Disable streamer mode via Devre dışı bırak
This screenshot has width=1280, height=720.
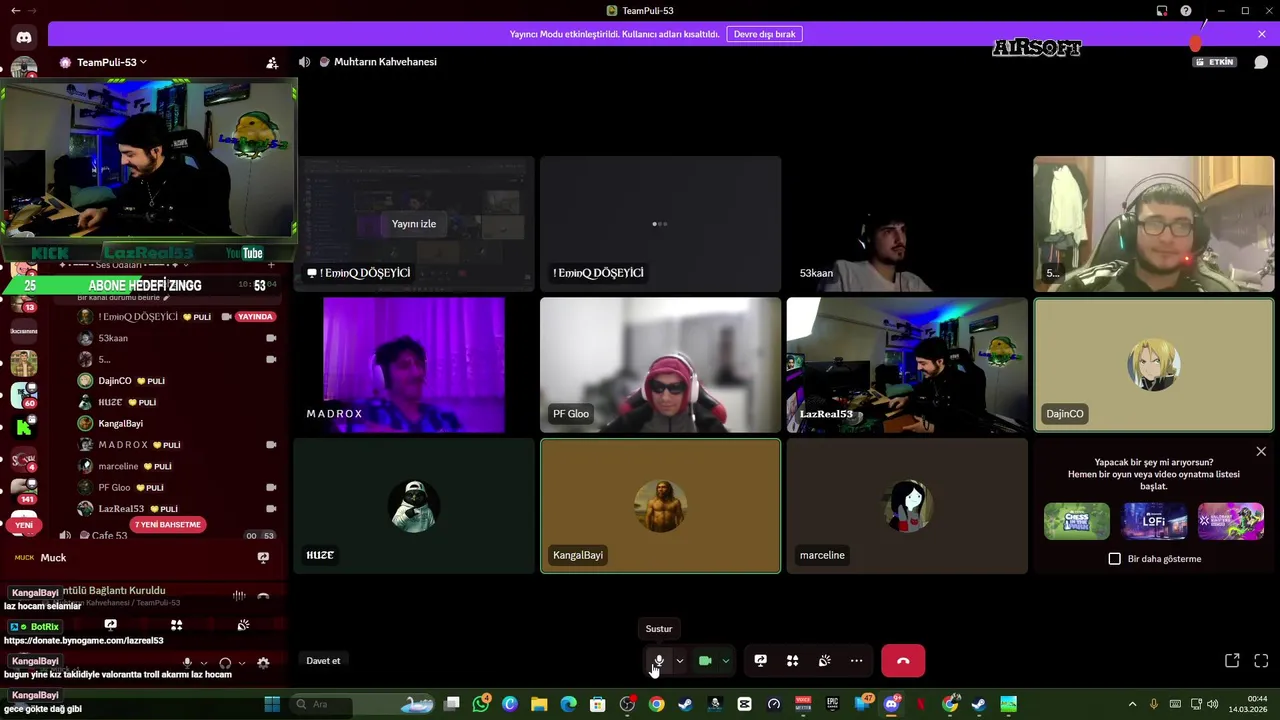765,34
